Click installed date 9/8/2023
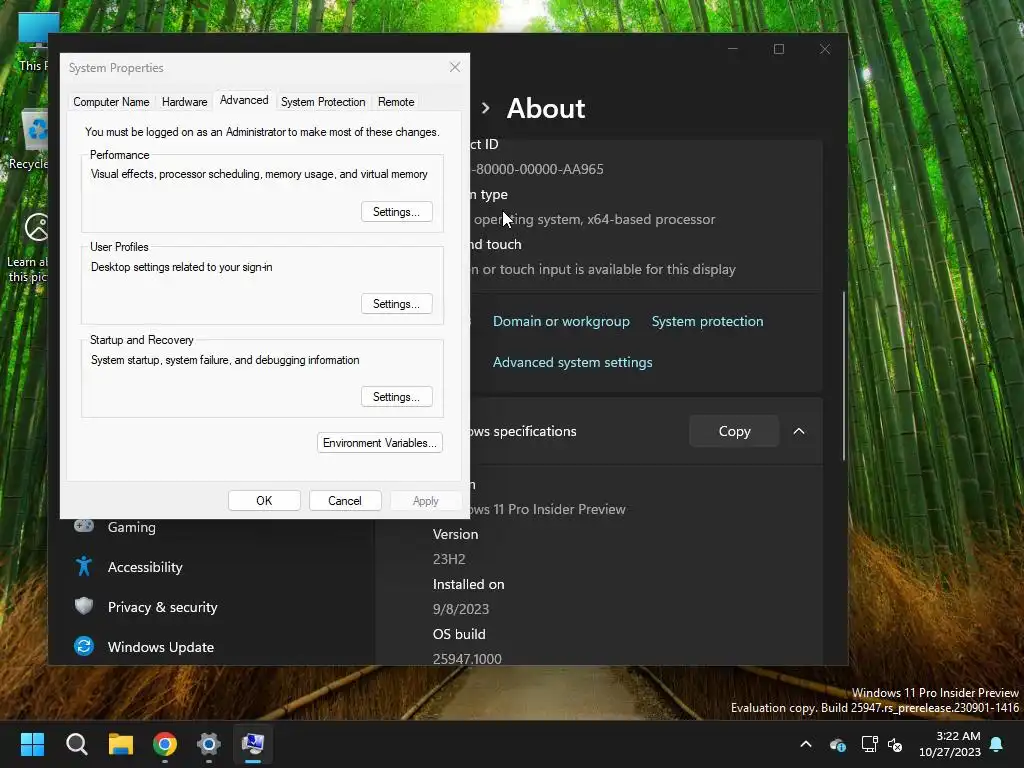This screenshot has height=768, width=1024. coord(460,609)
